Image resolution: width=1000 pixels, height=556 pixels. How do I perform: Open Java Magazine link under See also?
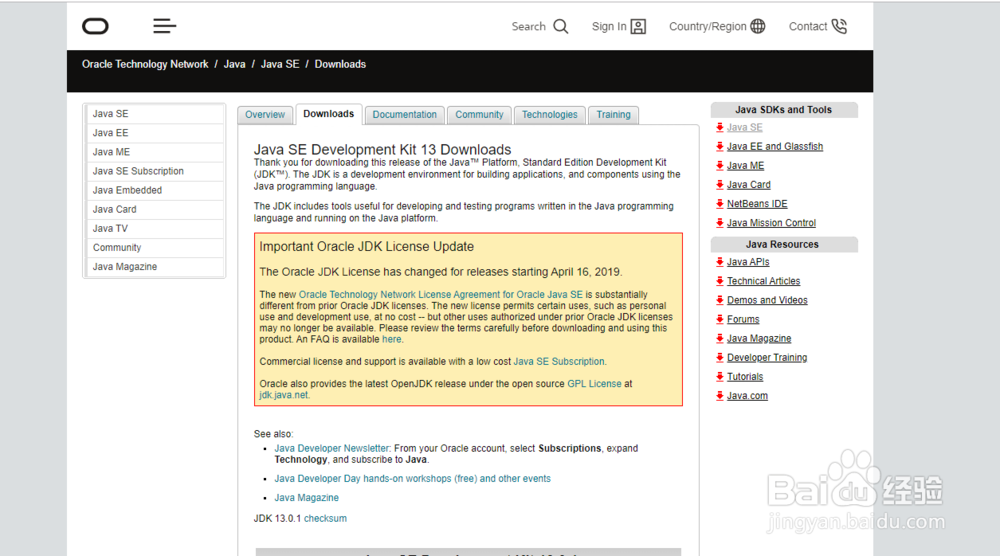click(x=307, y=498)
